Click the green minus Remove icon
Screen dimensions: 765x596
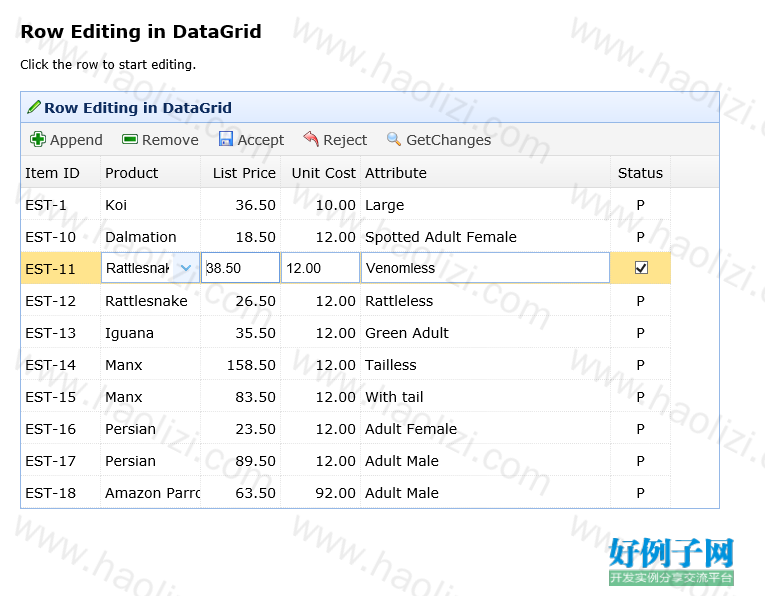click(130, 139)
